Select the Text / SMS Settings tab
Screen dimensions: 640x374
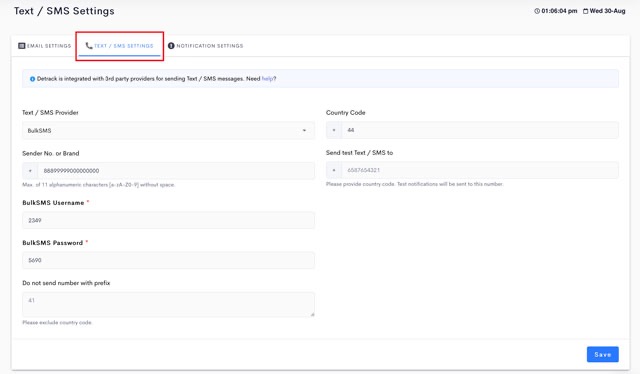pyautogui.click(x=120, y=46)
